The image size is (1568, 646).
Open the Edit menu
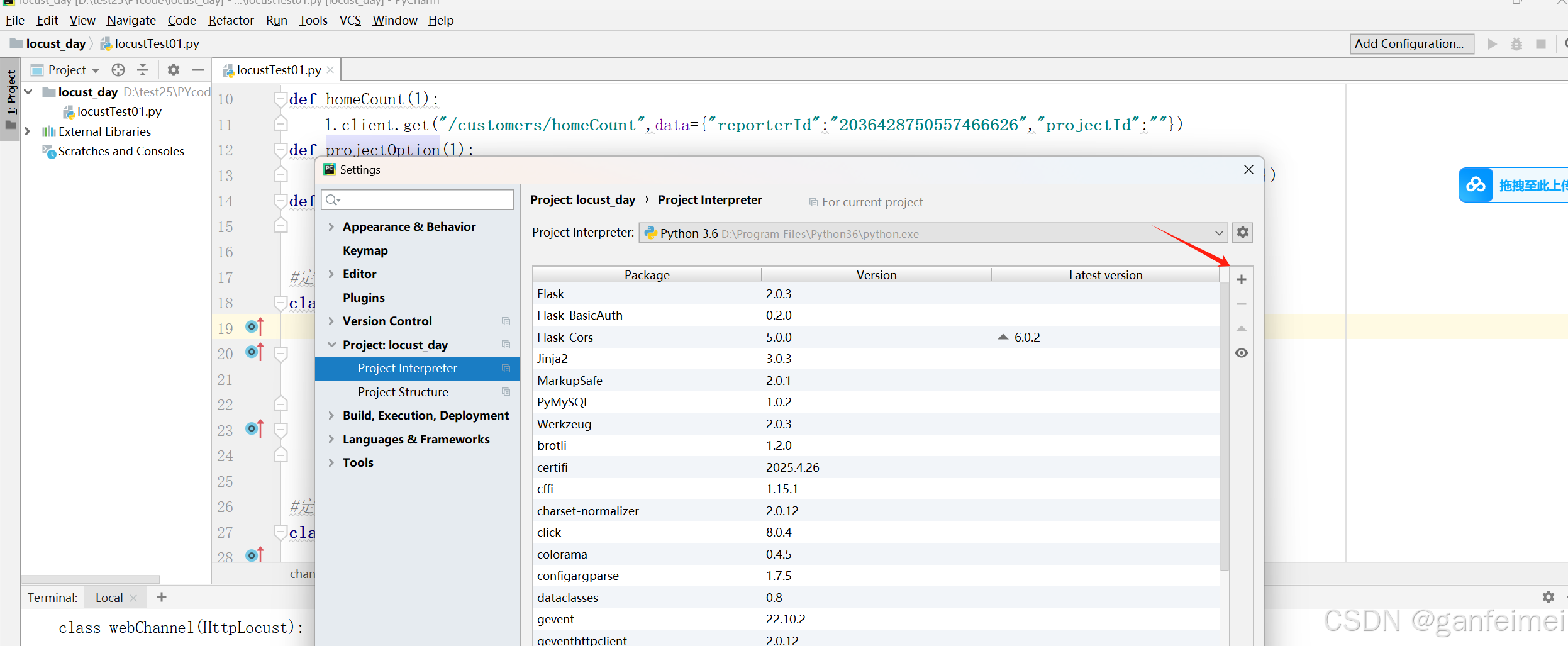[x=47, y=20]
